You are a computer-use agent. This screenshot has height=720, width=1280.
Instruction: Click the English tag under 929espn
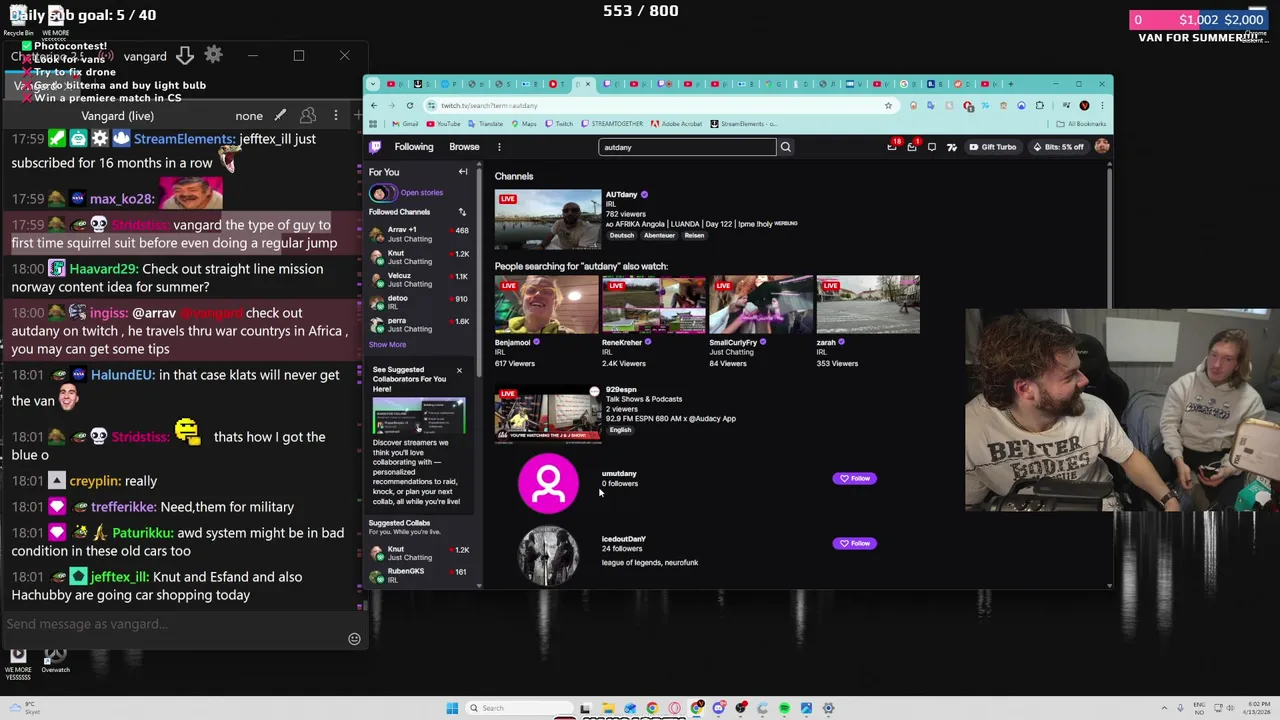tap(620, 430)
